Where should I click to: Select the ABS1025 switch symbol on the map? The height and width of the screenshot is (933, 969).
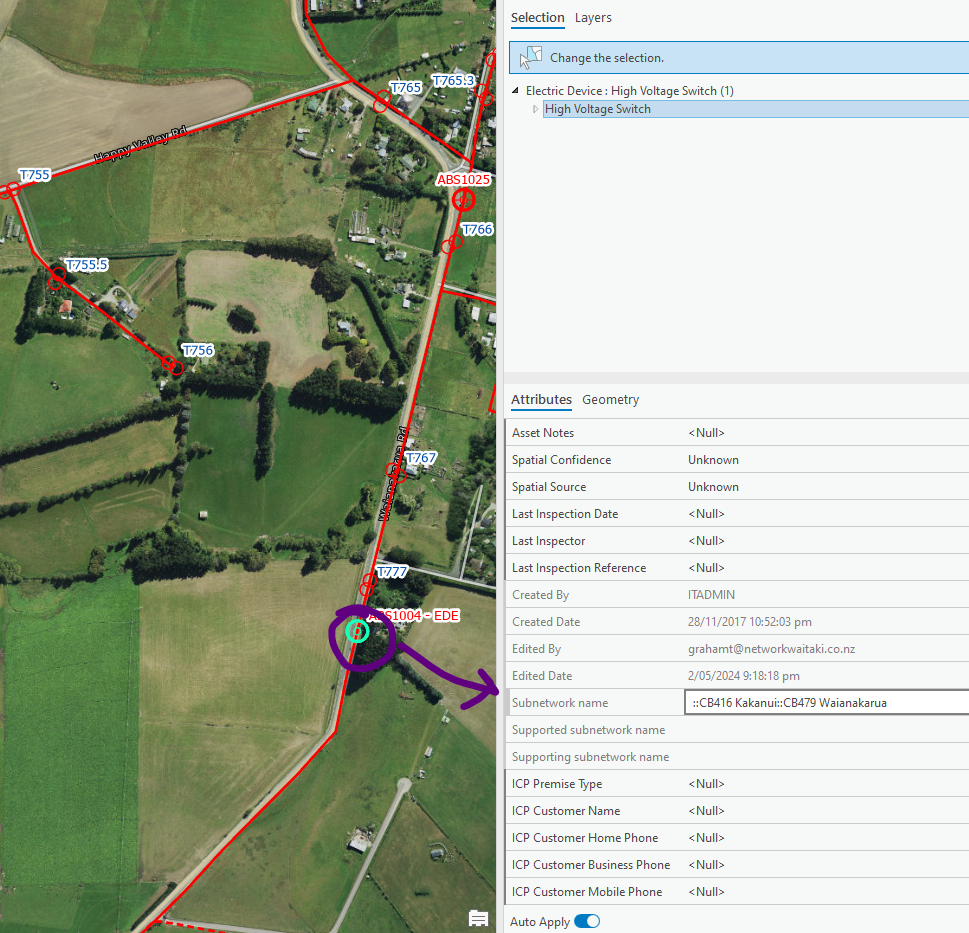(x=463, y=199)
